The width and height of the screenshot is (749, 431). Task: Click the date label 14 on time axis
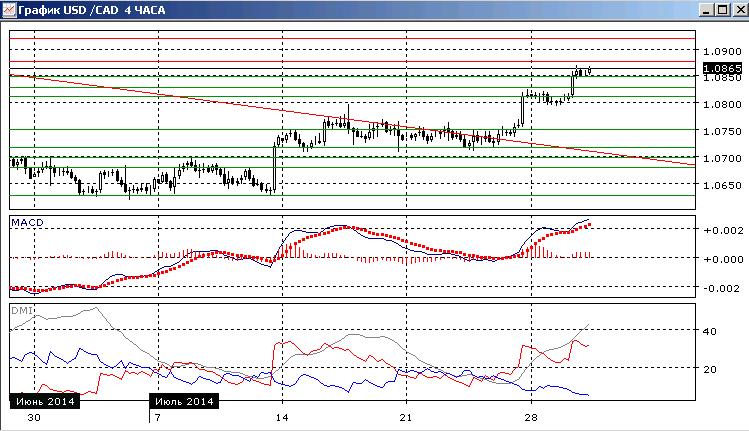(282, 418)
